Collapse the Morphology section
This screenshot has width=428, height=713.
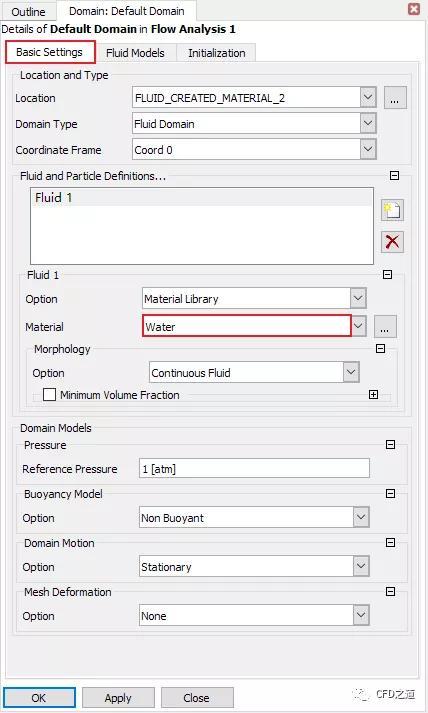(x=380, y=349)
